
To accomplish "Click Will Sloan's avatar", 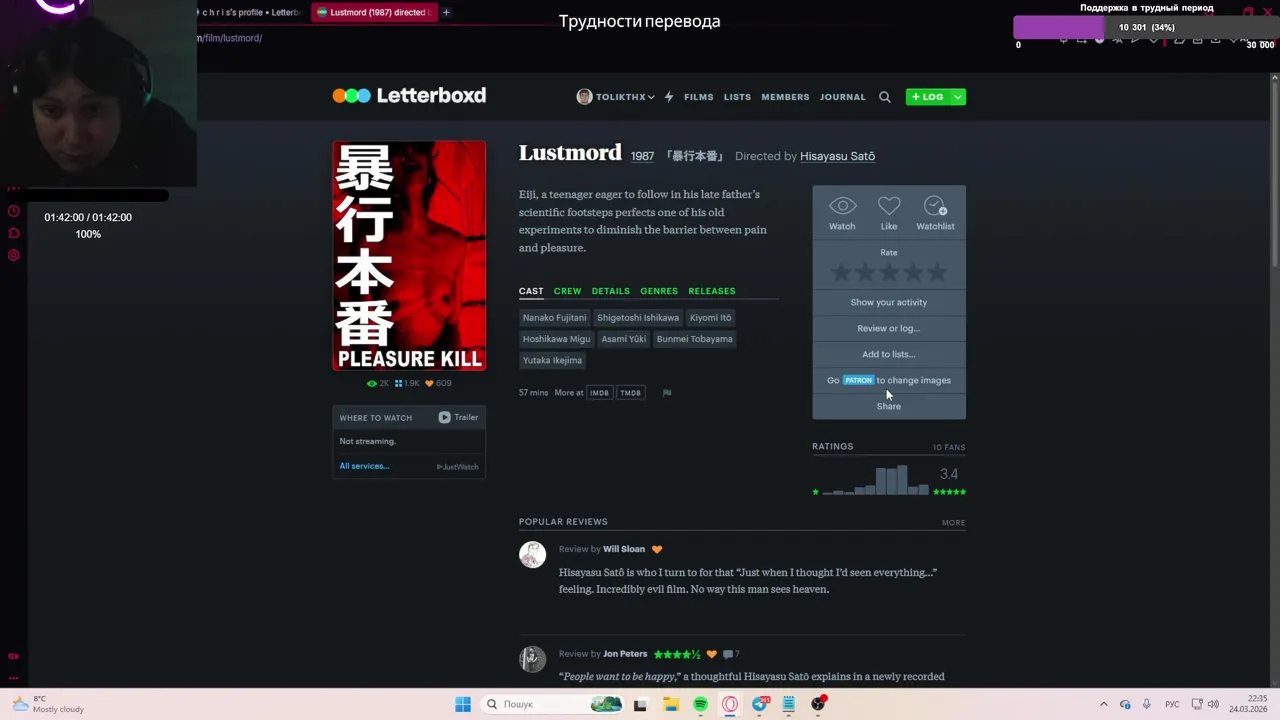I will (x=532, y=554).
